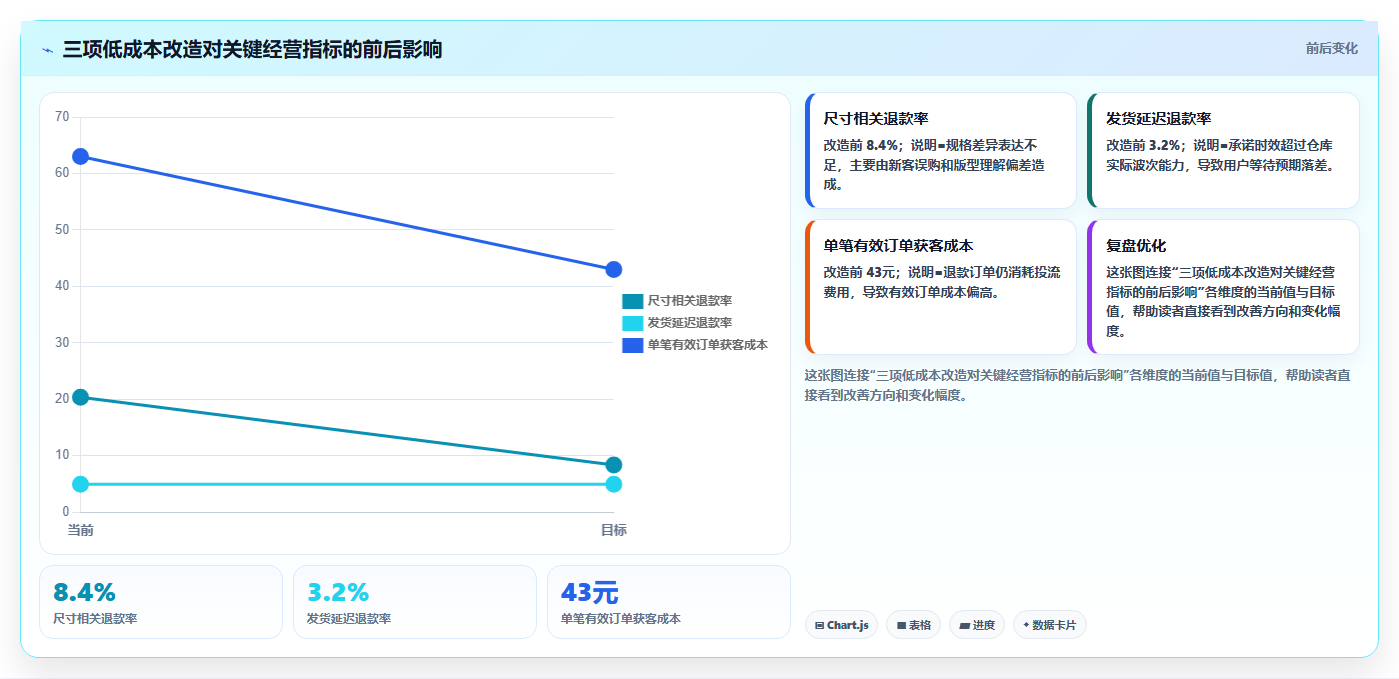The height and width of the screenshot is (679, 1399).
Task: Toggle 单笔有效订单获客成本 legend color box
Action: (633, 345)
